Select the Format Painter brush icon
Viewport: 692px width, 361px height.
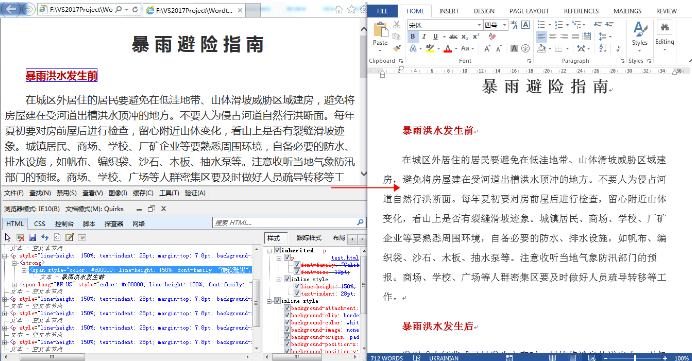[397, 48]
